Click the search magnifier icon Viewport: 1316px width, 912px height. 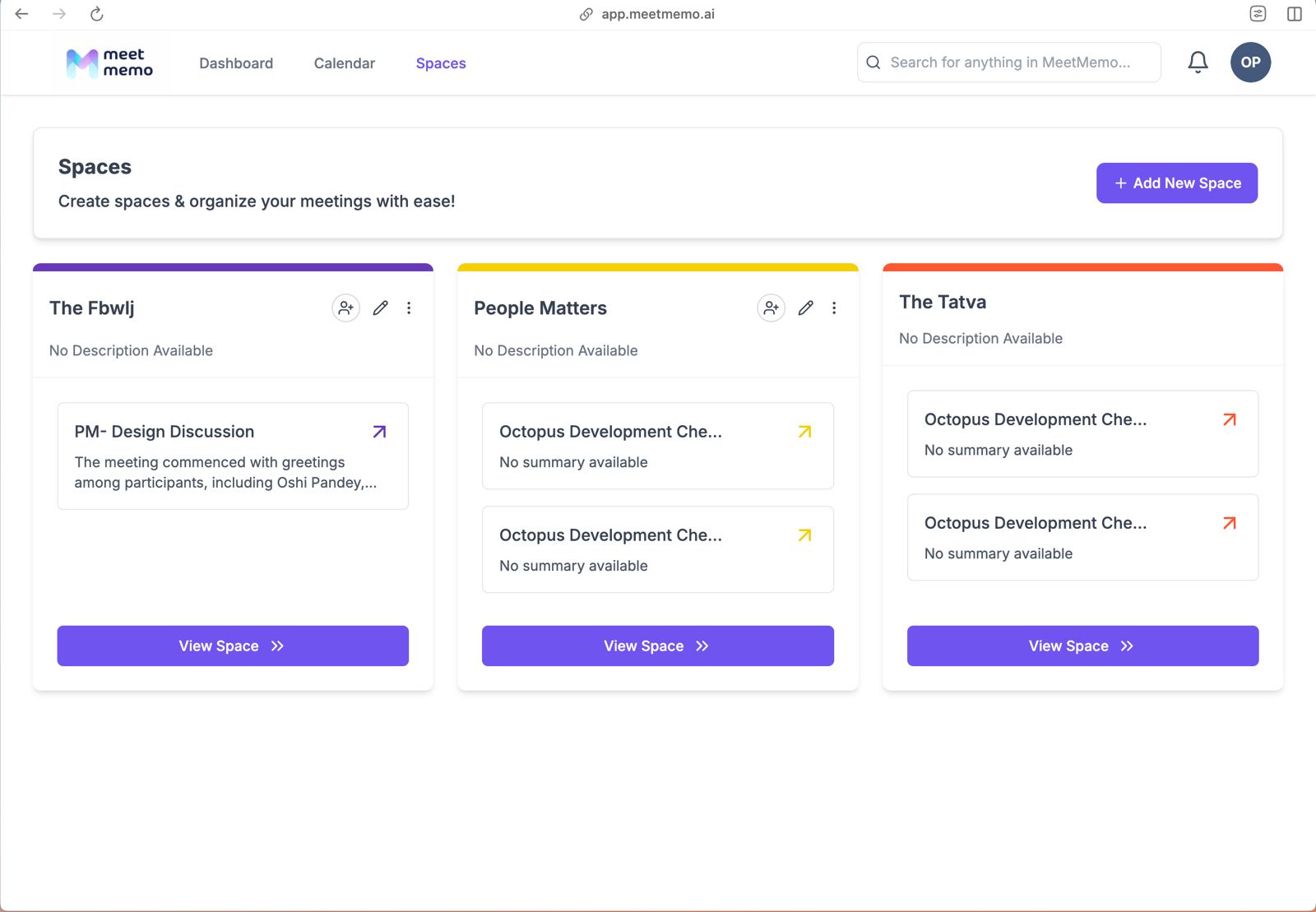873,62
